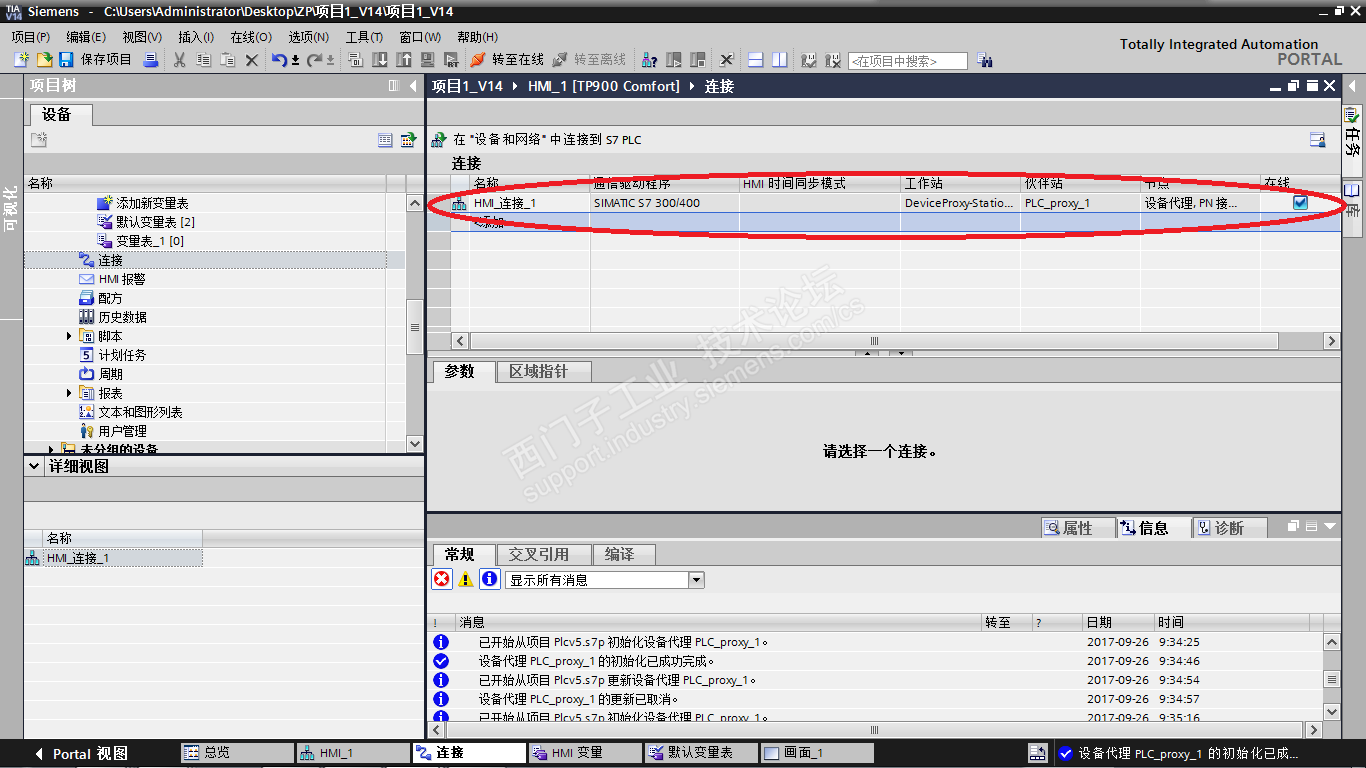Screen dimensions: 1366x768
Task: Click the Redo arrow icon
Action: 315,60
